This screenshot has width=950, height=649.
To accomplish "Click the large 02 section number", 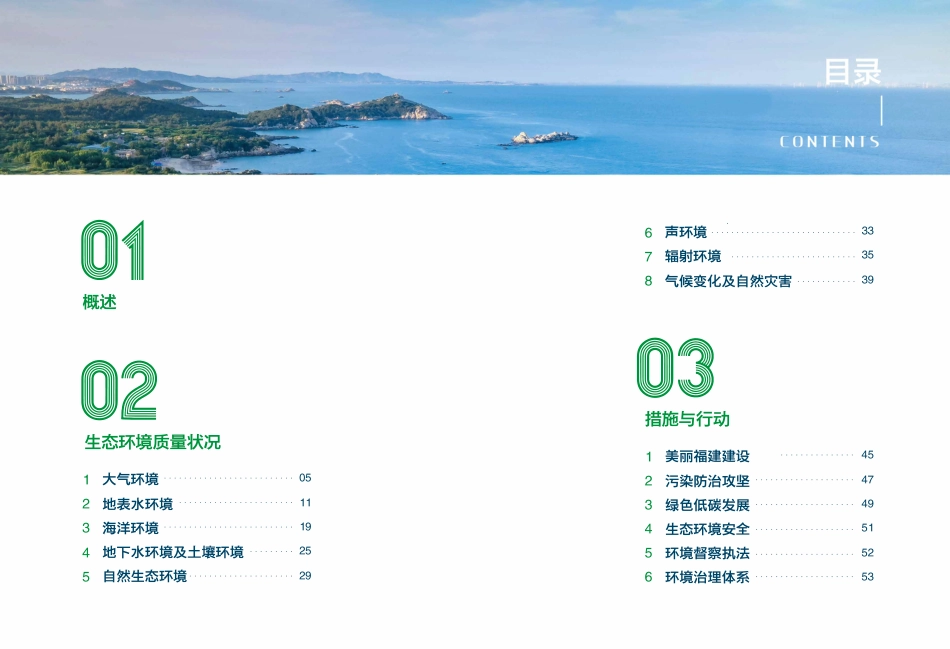I will pos(119,390).
